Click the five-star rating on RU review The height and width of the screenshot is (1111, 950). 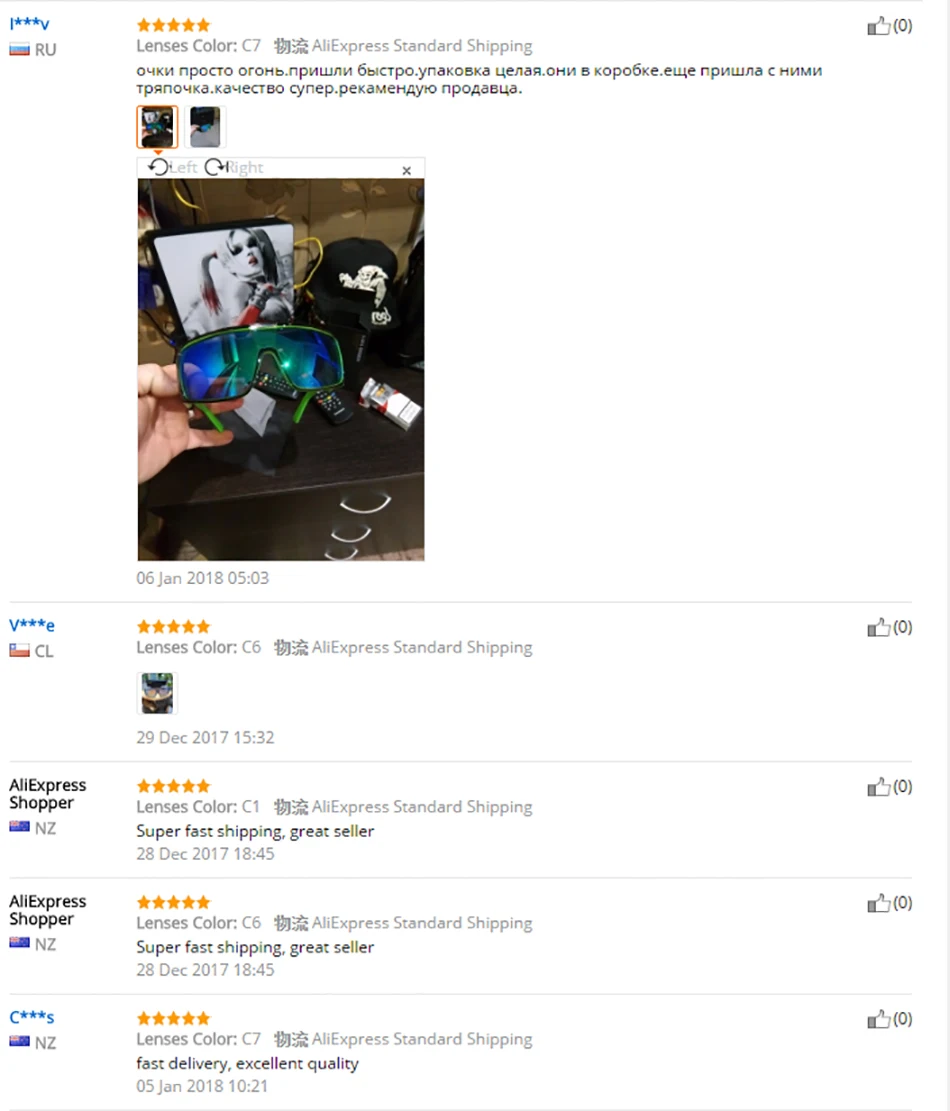pyautogui.click(x=174, y=26)
